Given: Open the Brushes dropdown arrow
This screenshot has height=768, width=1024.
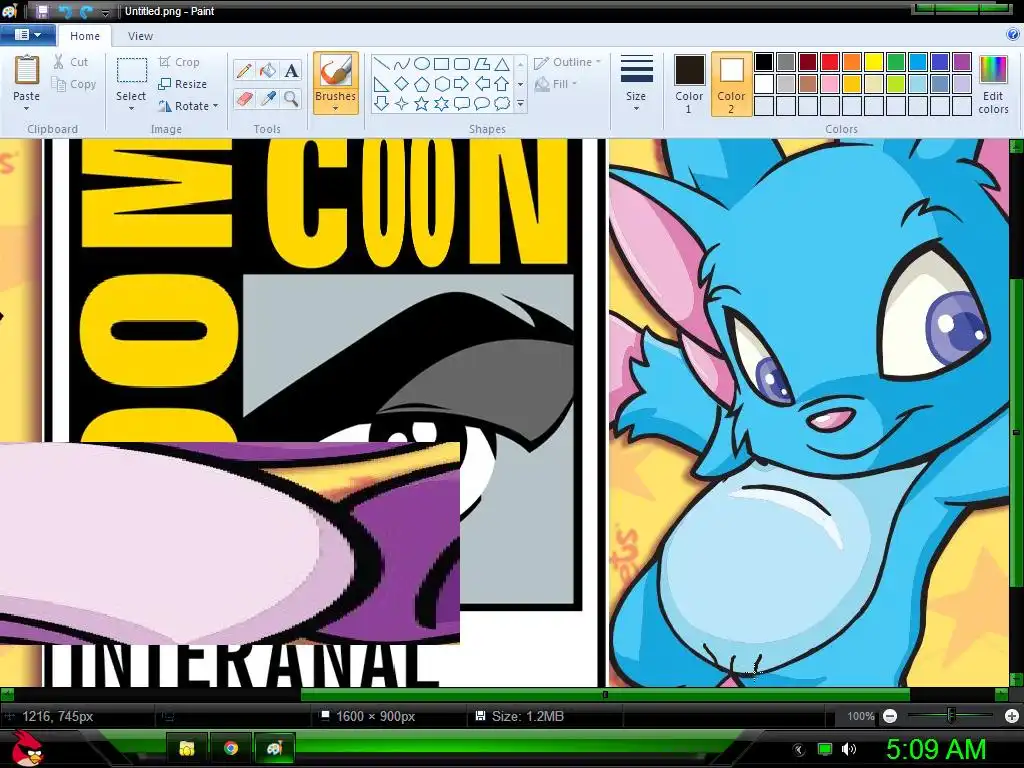Looking at the screenshot, I should (x=335, y=108).
